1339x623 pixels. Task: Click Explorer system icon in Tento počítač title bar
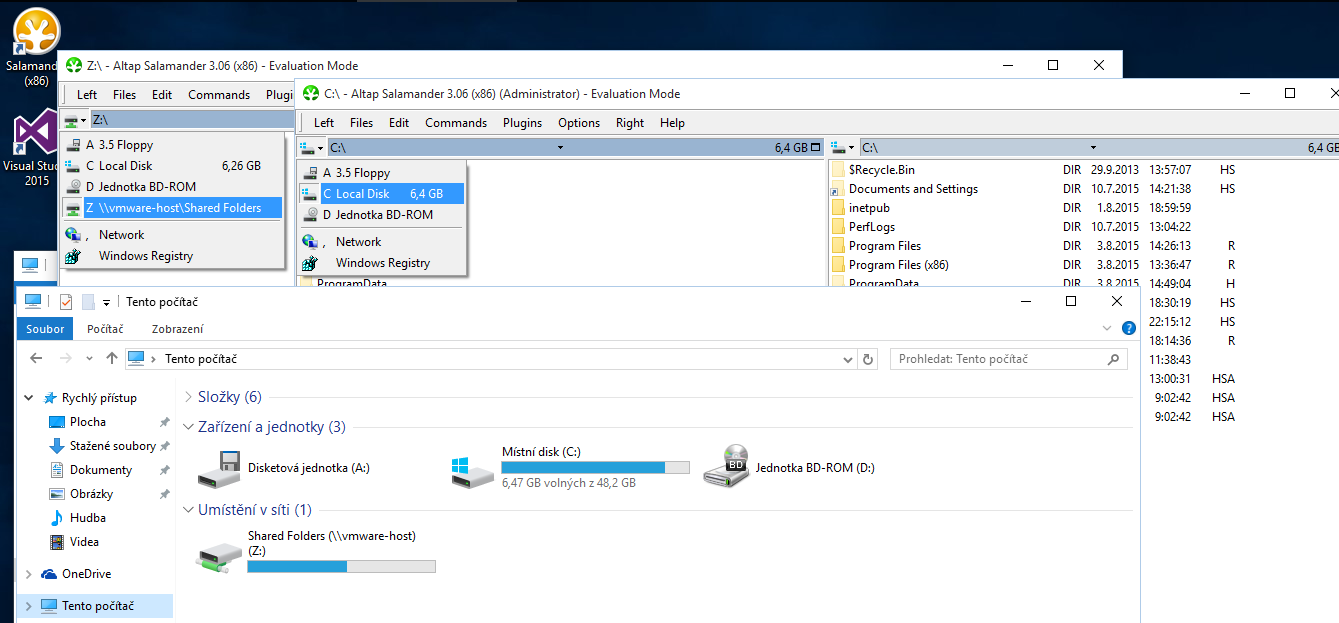[x=33, y=301]
